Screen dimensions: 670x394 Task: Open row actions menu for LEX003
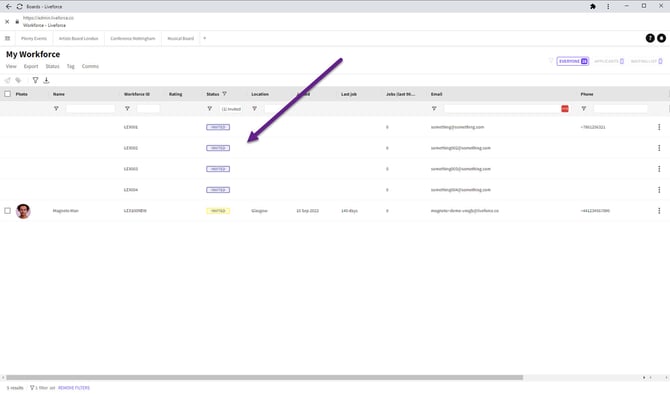click(659, 169)
